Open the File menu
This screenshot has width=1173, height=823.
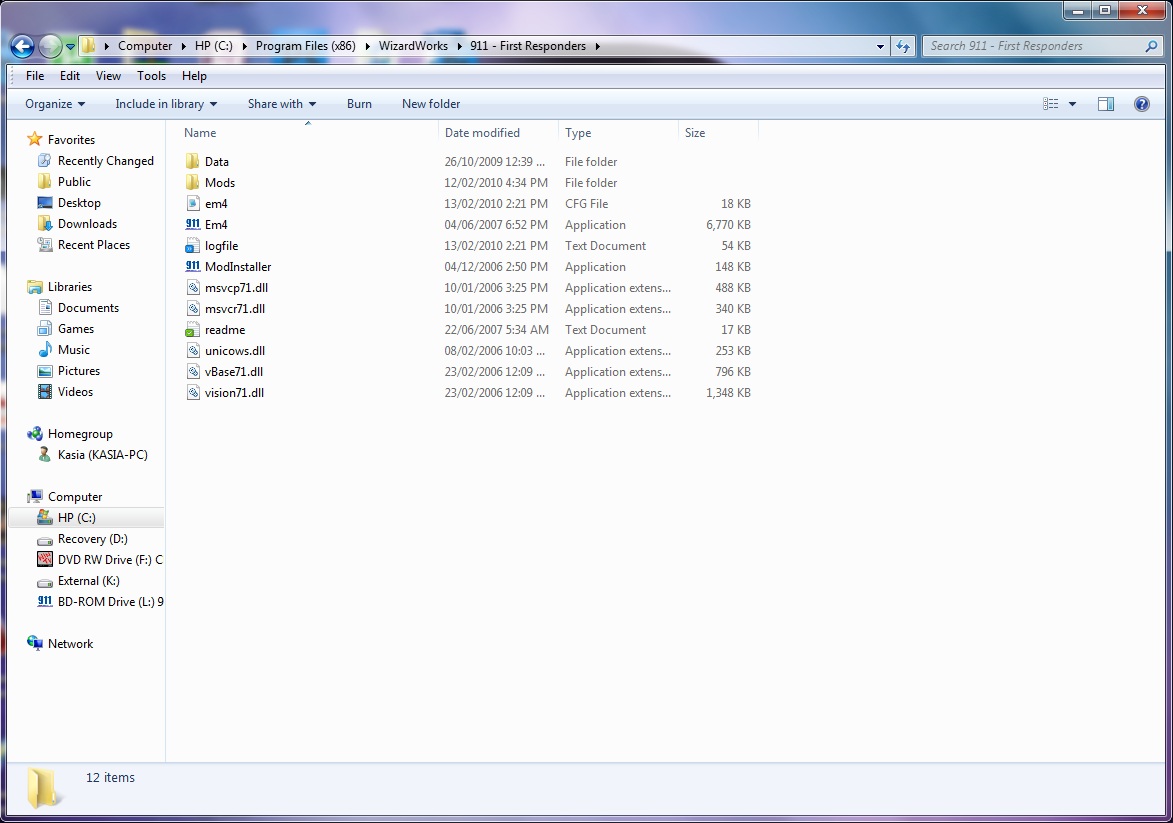(x=35, y=76)
